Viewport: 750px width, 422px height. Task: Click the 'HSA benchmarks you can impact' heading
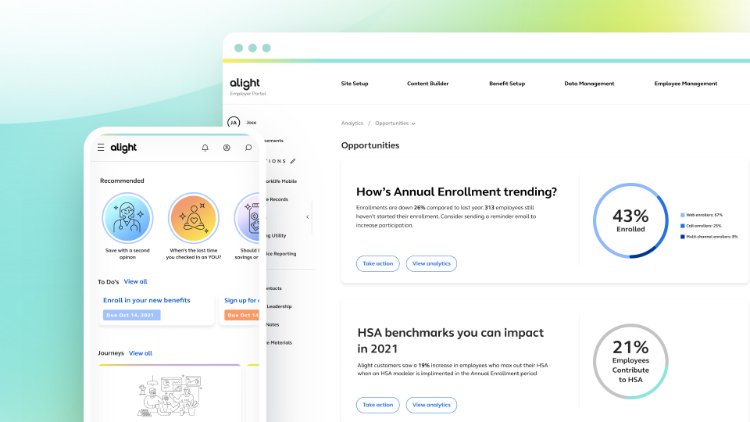[450, 341]
